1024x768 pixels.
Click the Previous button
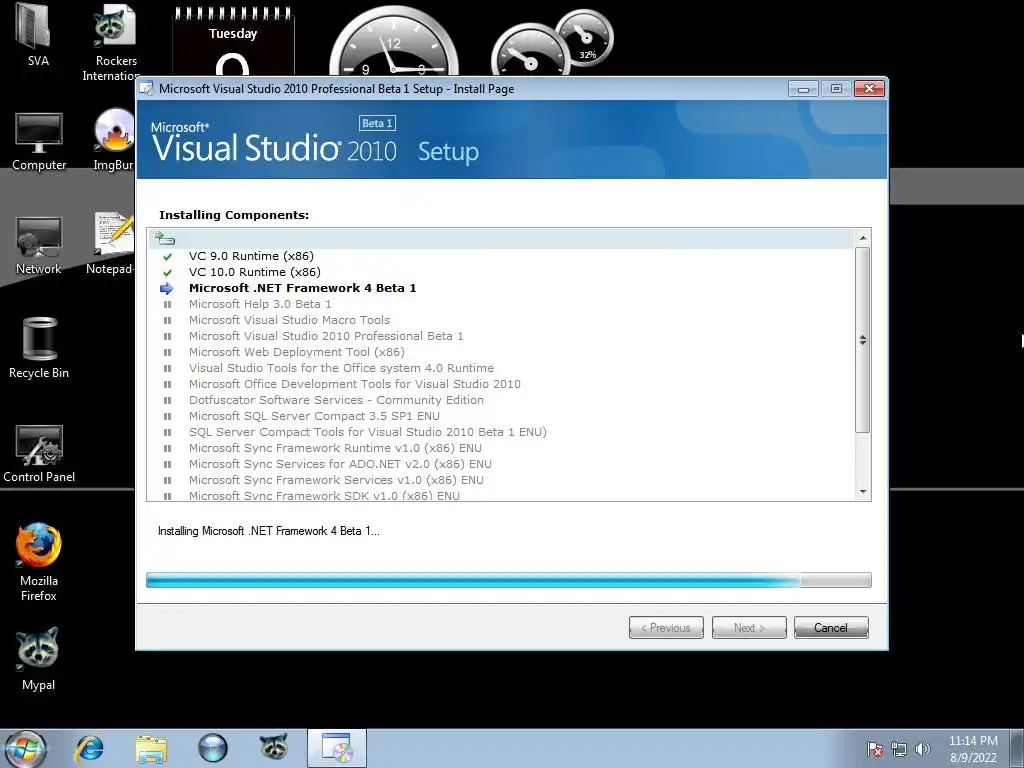click(x=666, y=628)
